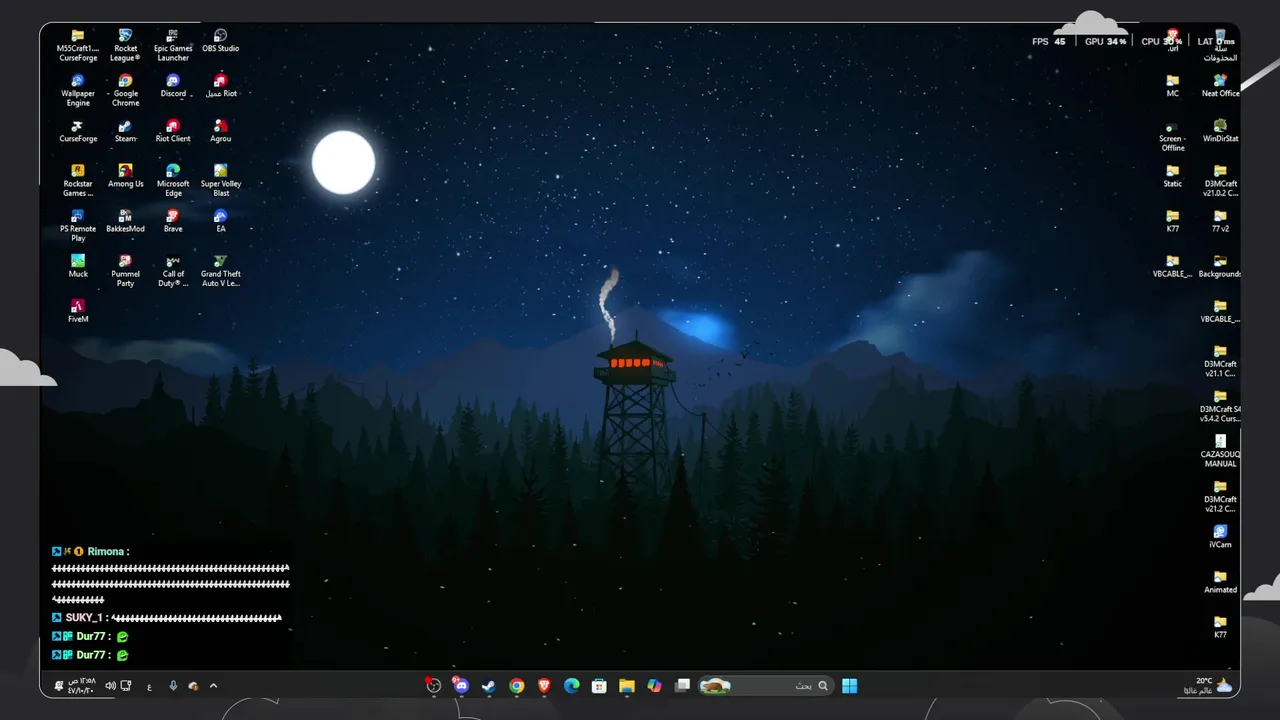Open Microsoft Store from the taskbar

pos(599,686)
